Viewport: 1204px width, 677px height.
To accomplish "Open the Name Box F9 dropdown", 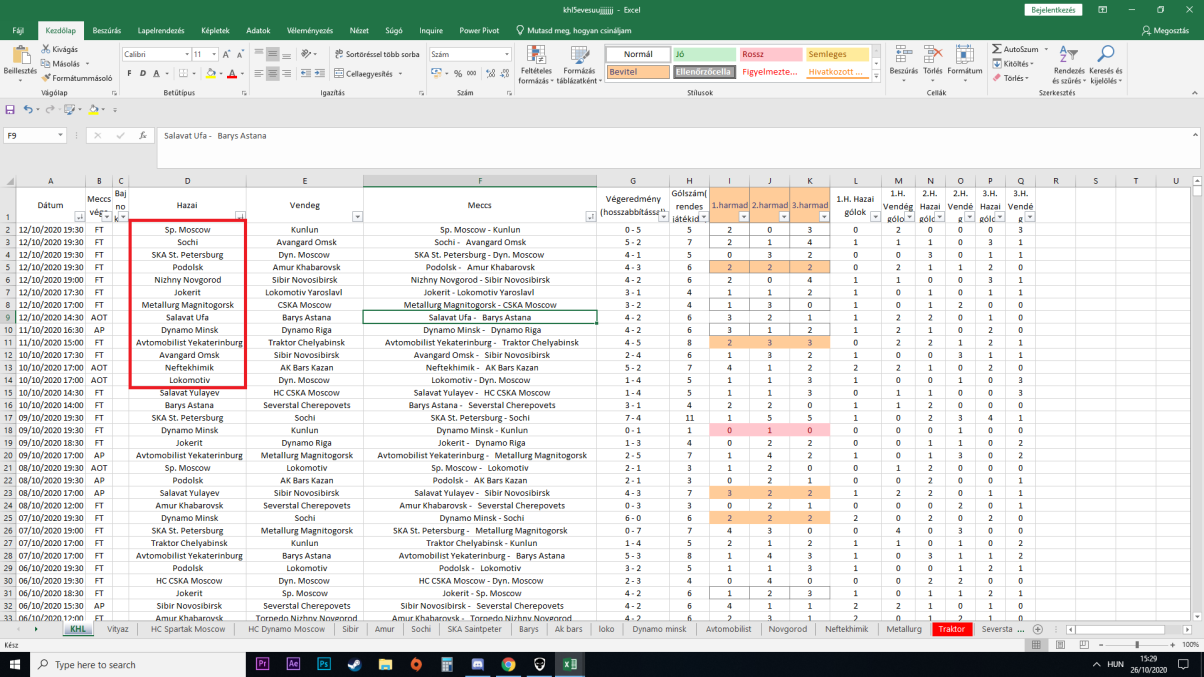I will click(x=60, y=135).
